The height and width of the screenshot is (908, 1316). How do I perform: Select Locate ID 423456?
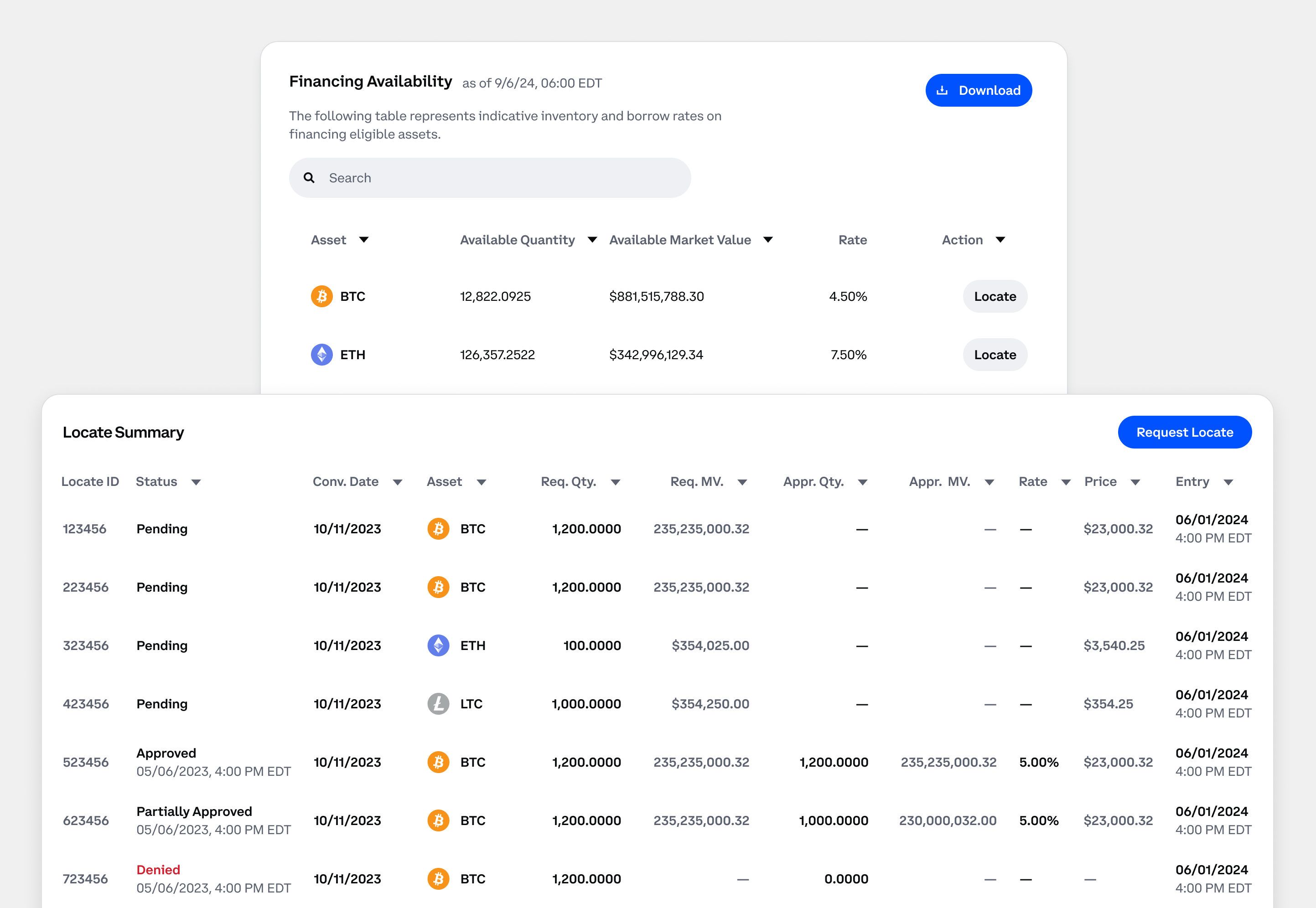85,704
